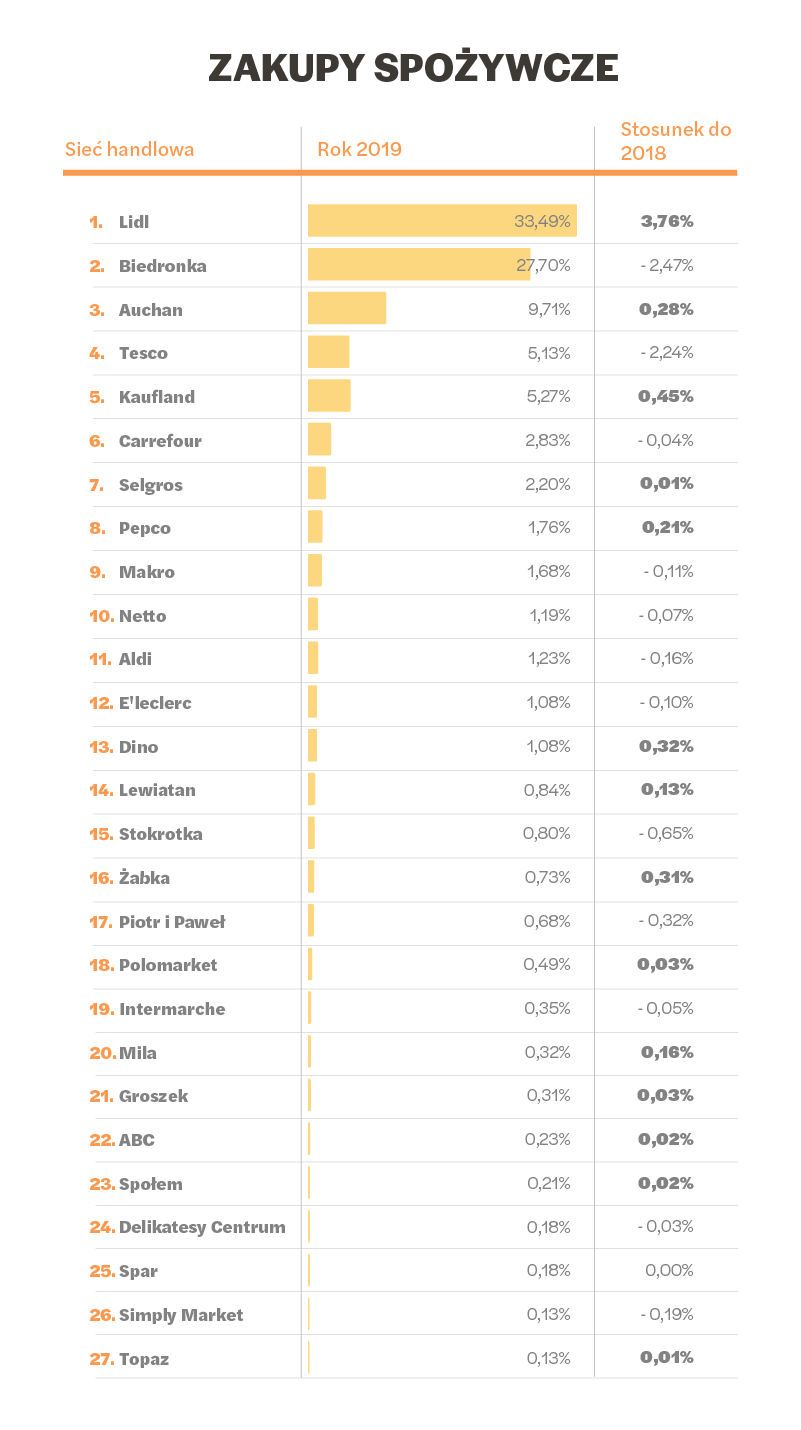801x1430 pixels.
Task: Click the Stokrotka -0,65% change value
Action: pos(666,833)
